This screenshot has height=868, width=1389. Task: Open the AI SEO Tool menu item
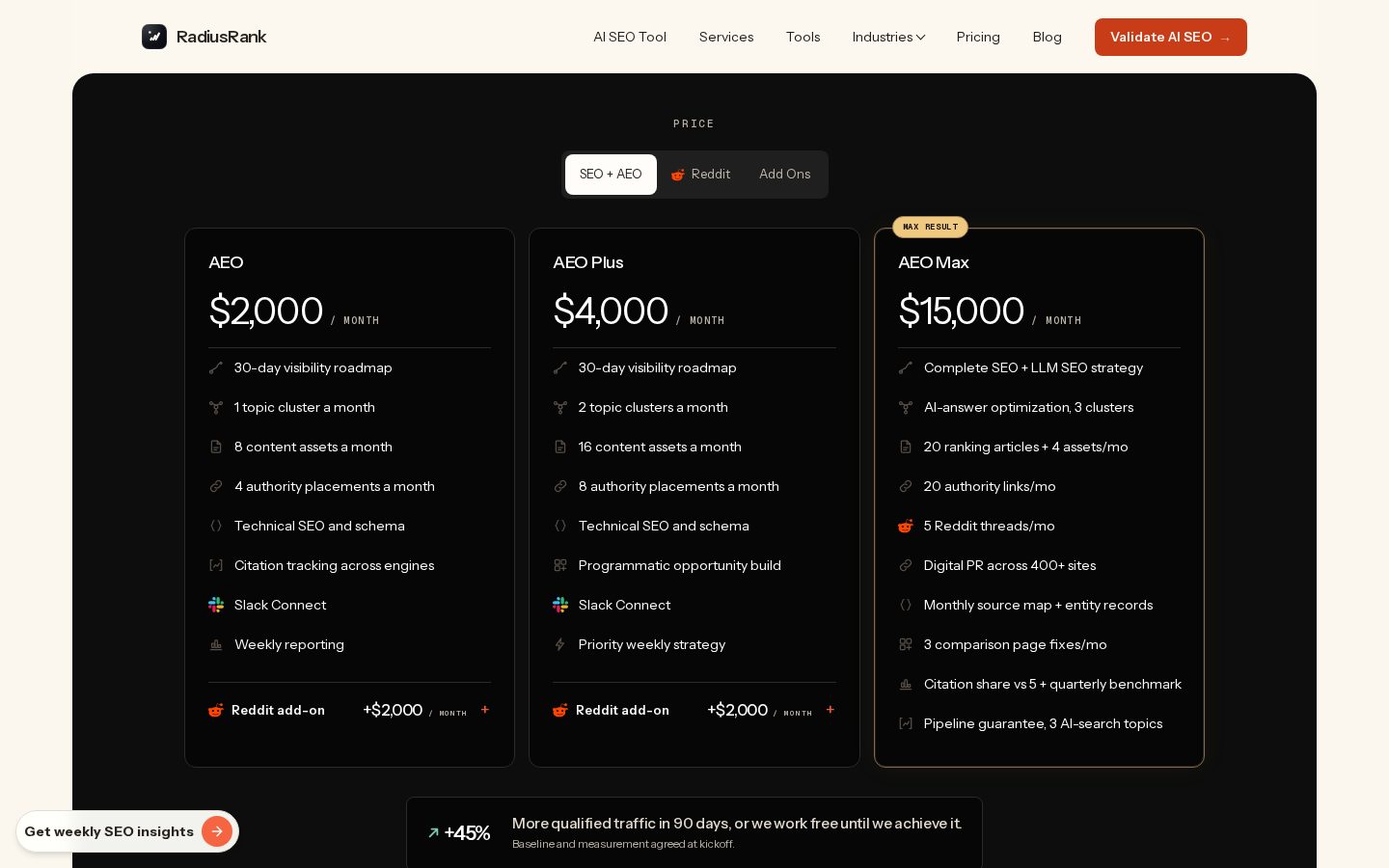[630, 37]
